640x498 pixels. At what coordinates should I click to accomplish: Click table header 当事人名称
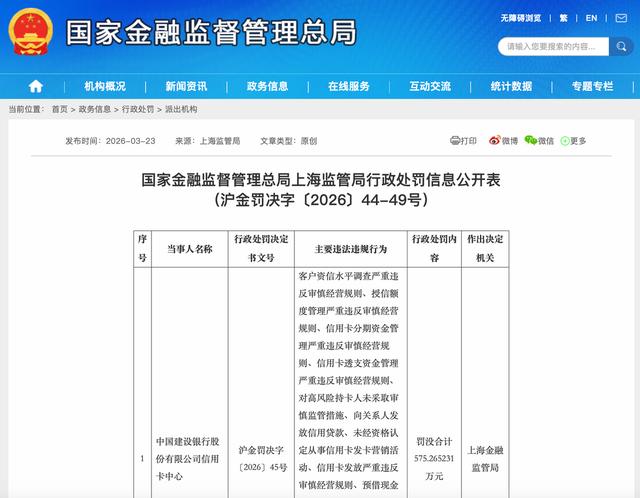190,249
